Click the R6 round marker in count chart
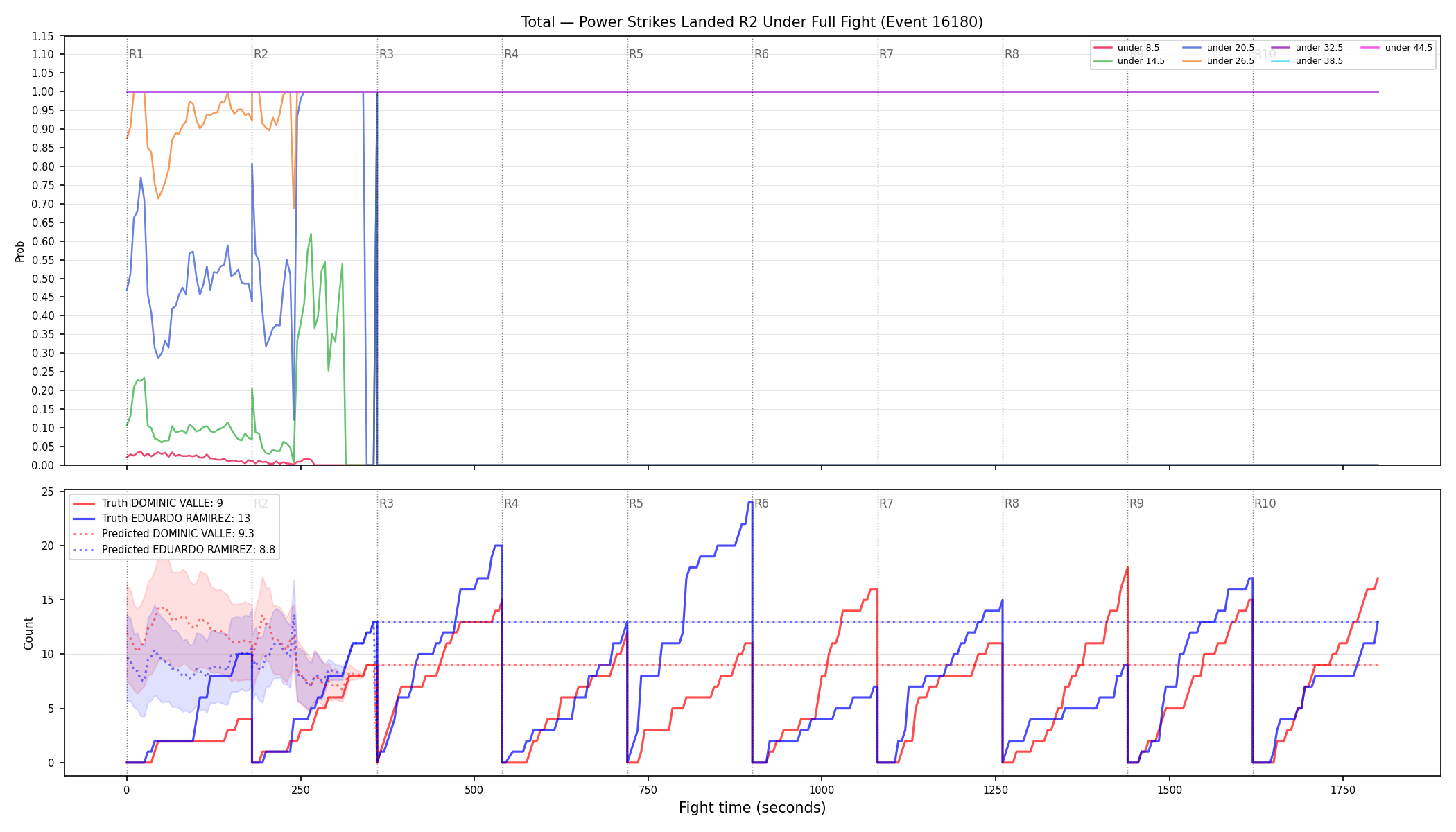This screenshot has height=832, width=1456. pos(761,503)
